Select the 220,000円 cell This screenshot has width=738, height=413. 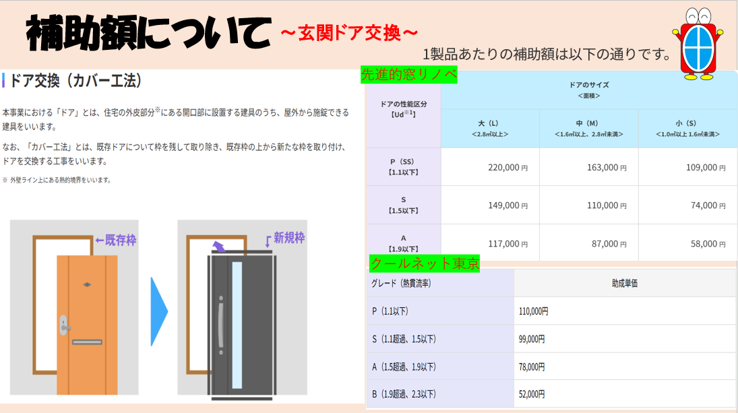point(490,167)
